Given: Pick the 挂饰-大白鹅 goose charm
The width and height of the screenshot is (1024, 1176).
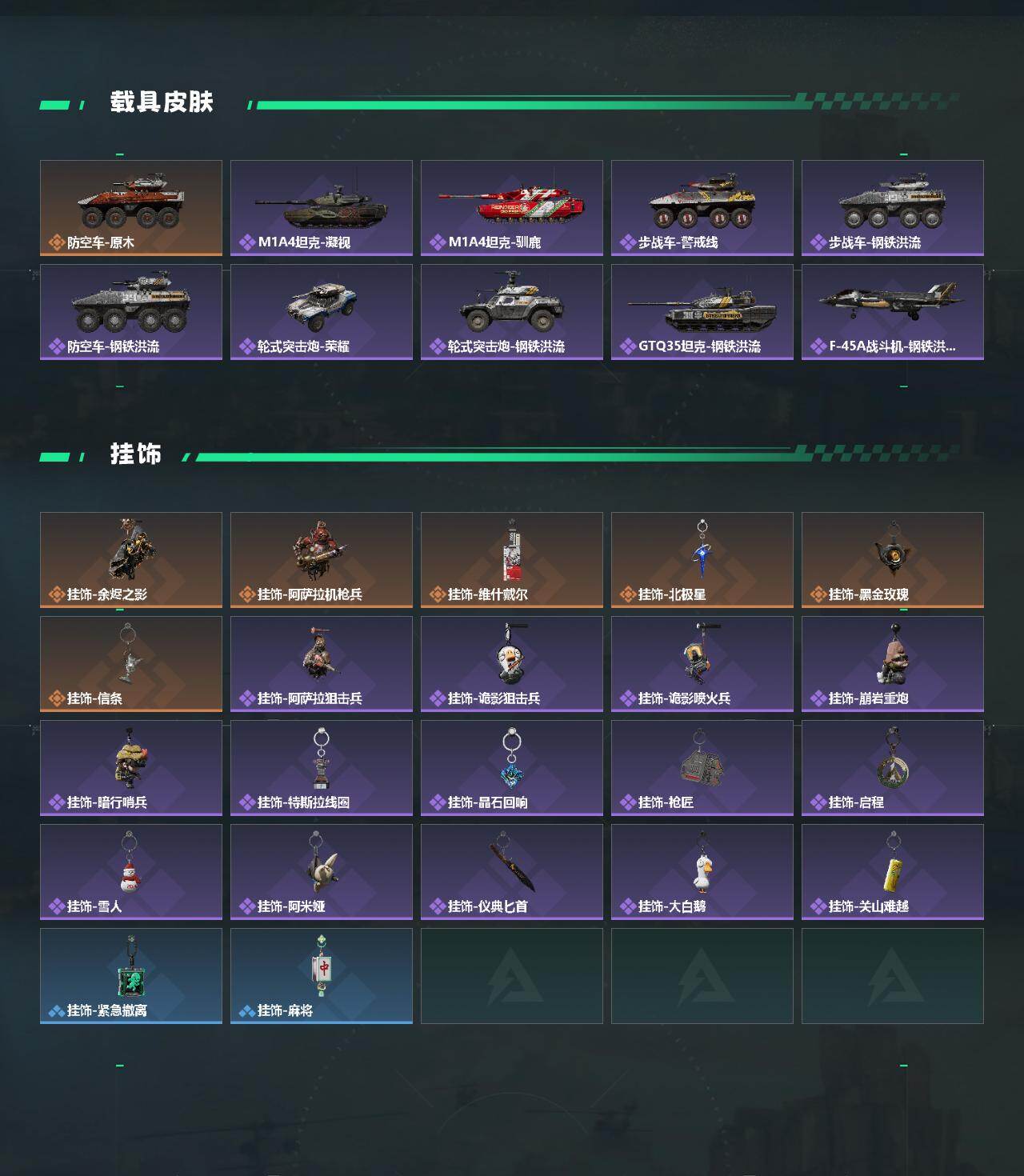Looking at the screenshot, I should click(x=702, y=872).
